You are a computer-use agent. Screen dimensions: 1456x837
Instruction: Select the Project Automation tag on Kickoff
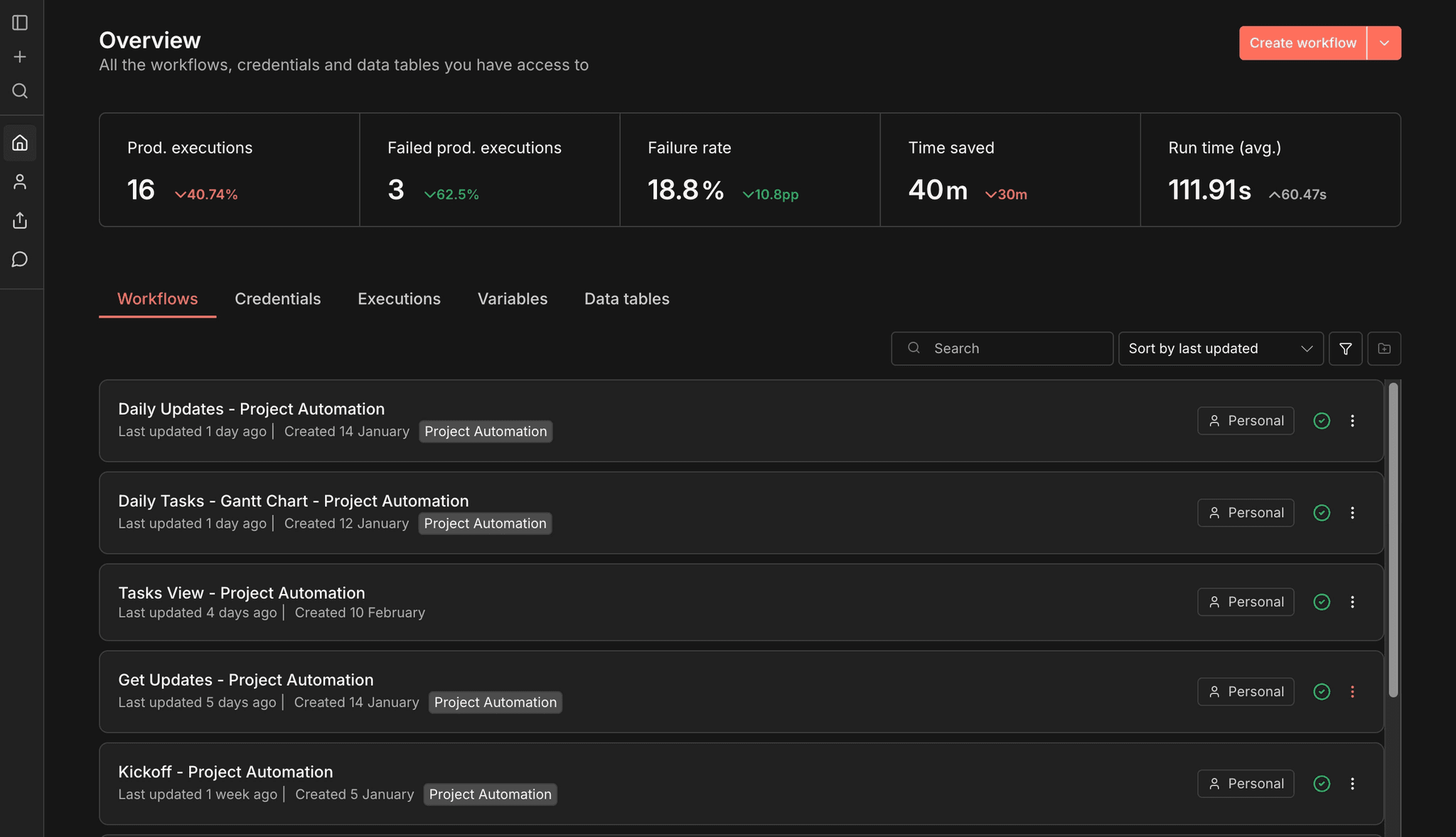(x=490, y=794)
